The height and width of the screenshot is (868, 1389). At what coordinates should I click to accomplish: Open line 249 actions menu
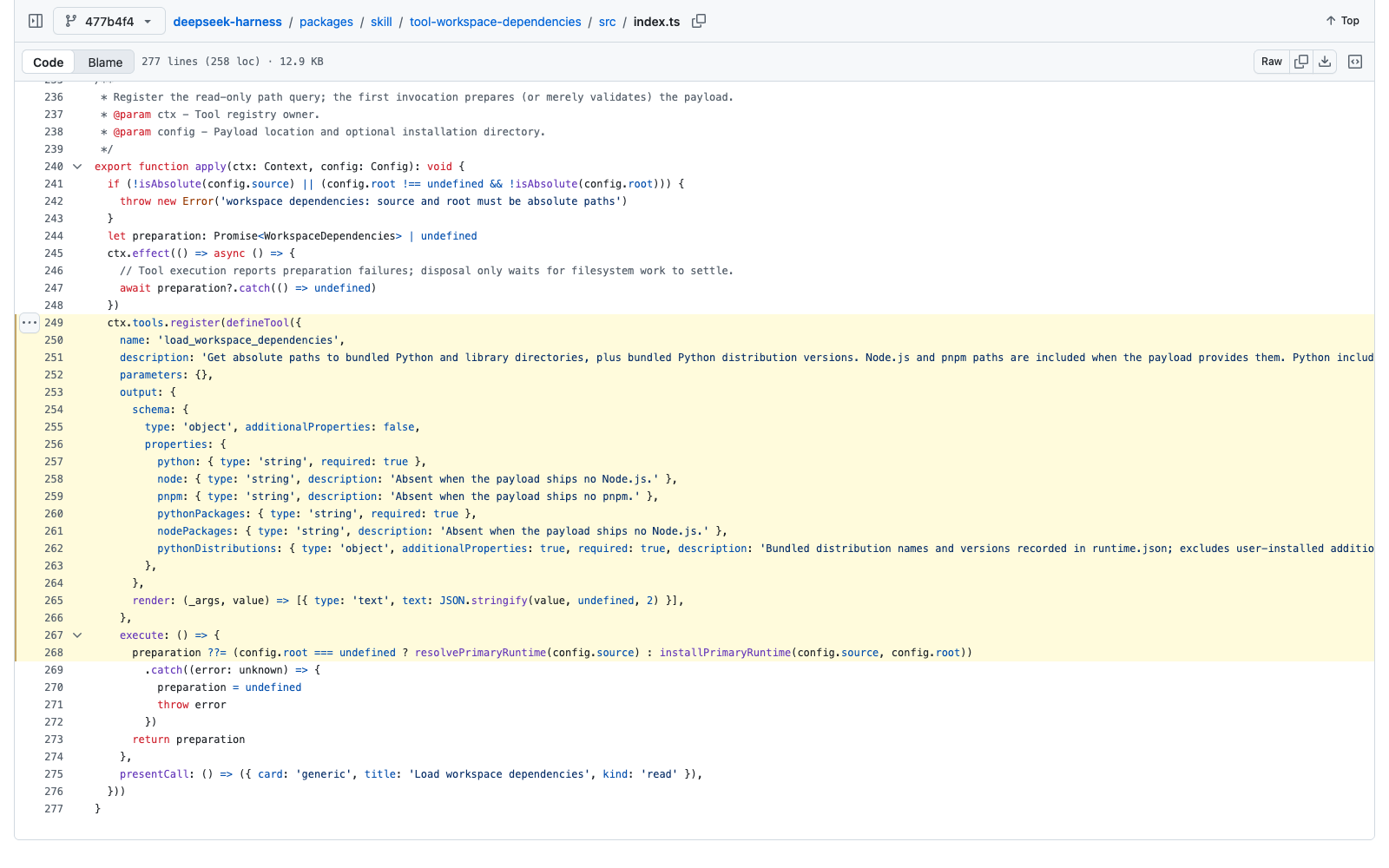(x=30, y=323)
